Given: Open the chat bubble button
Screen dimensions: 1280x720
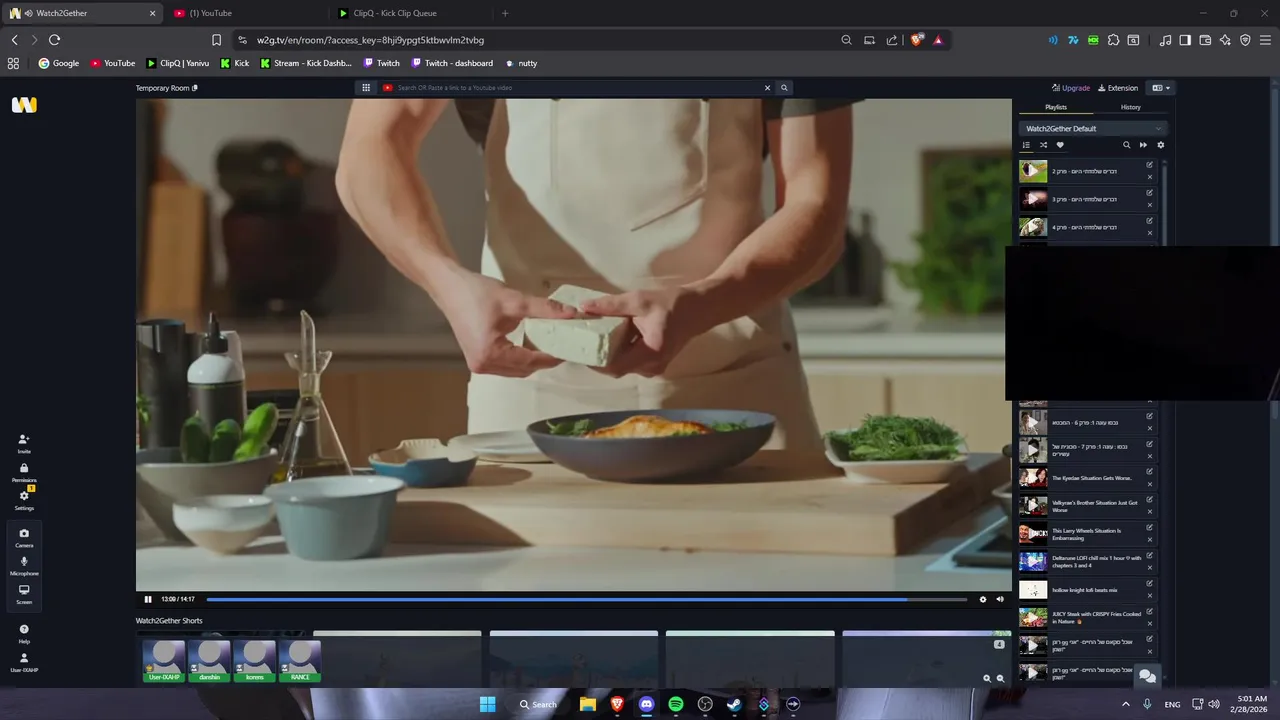Looking at the screenshot, I should (x=1147, y=676).
